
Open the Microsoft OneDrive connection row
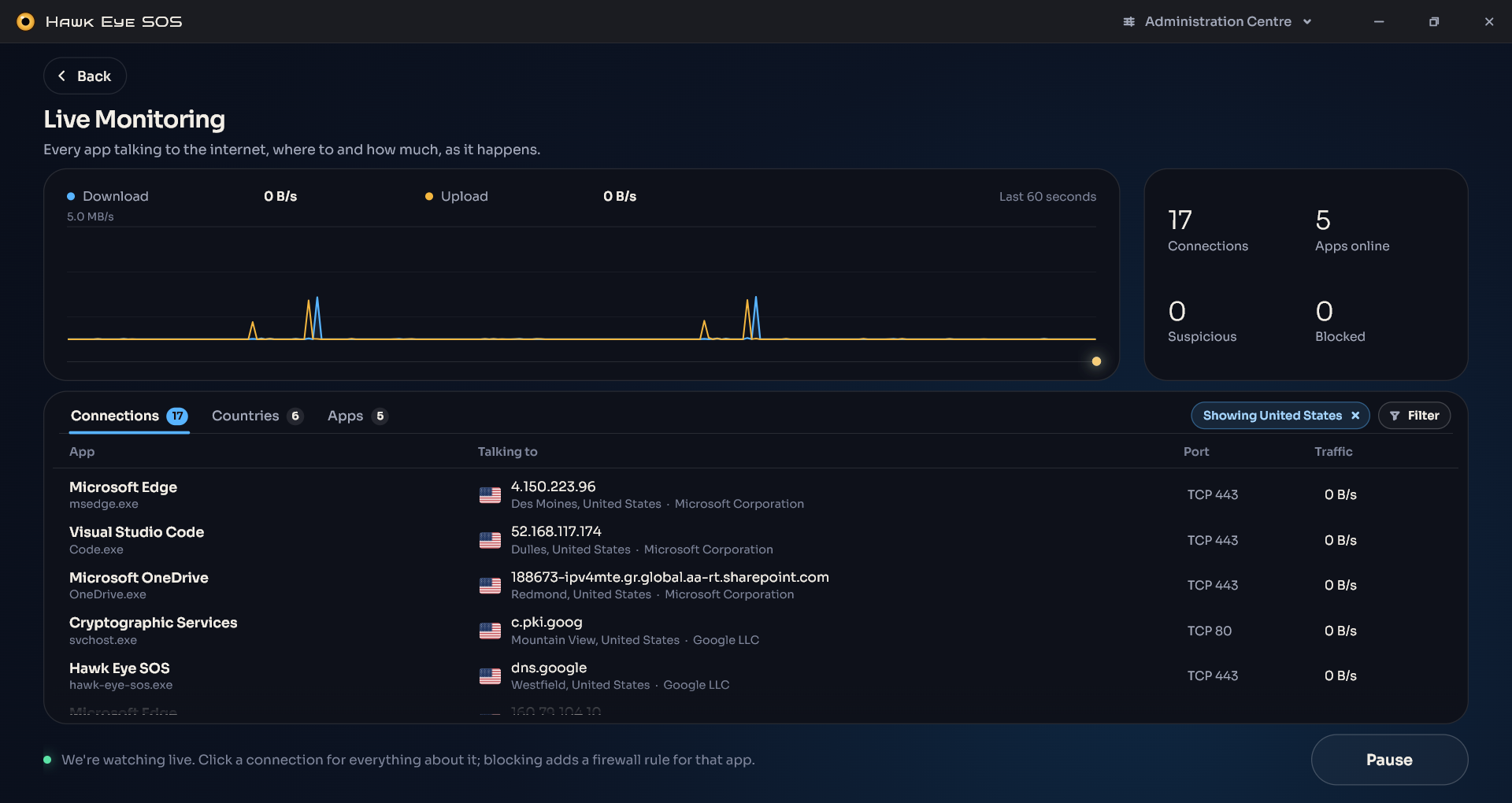(x=755, y=586)
